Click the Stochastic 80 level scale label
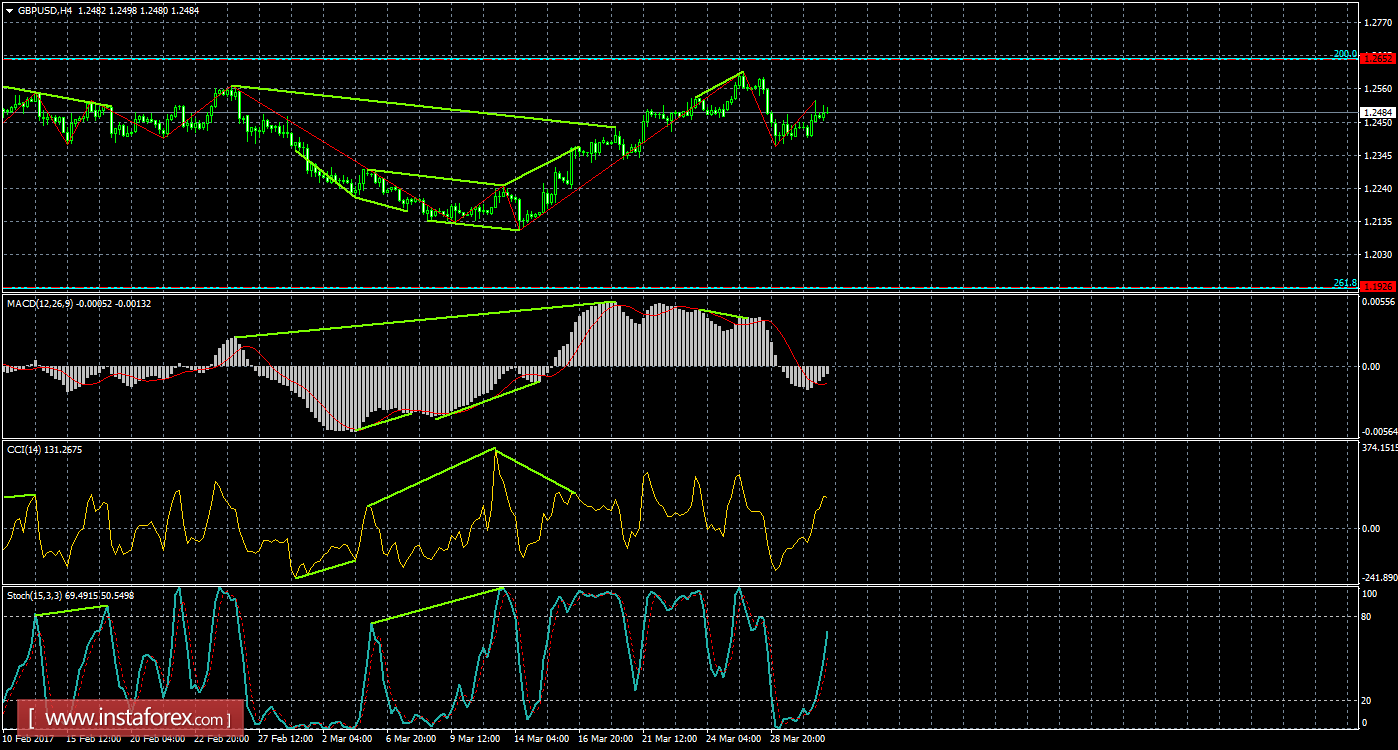Screen dimensions: 1398x750 pyautogui.click(x=1369, y=617)
